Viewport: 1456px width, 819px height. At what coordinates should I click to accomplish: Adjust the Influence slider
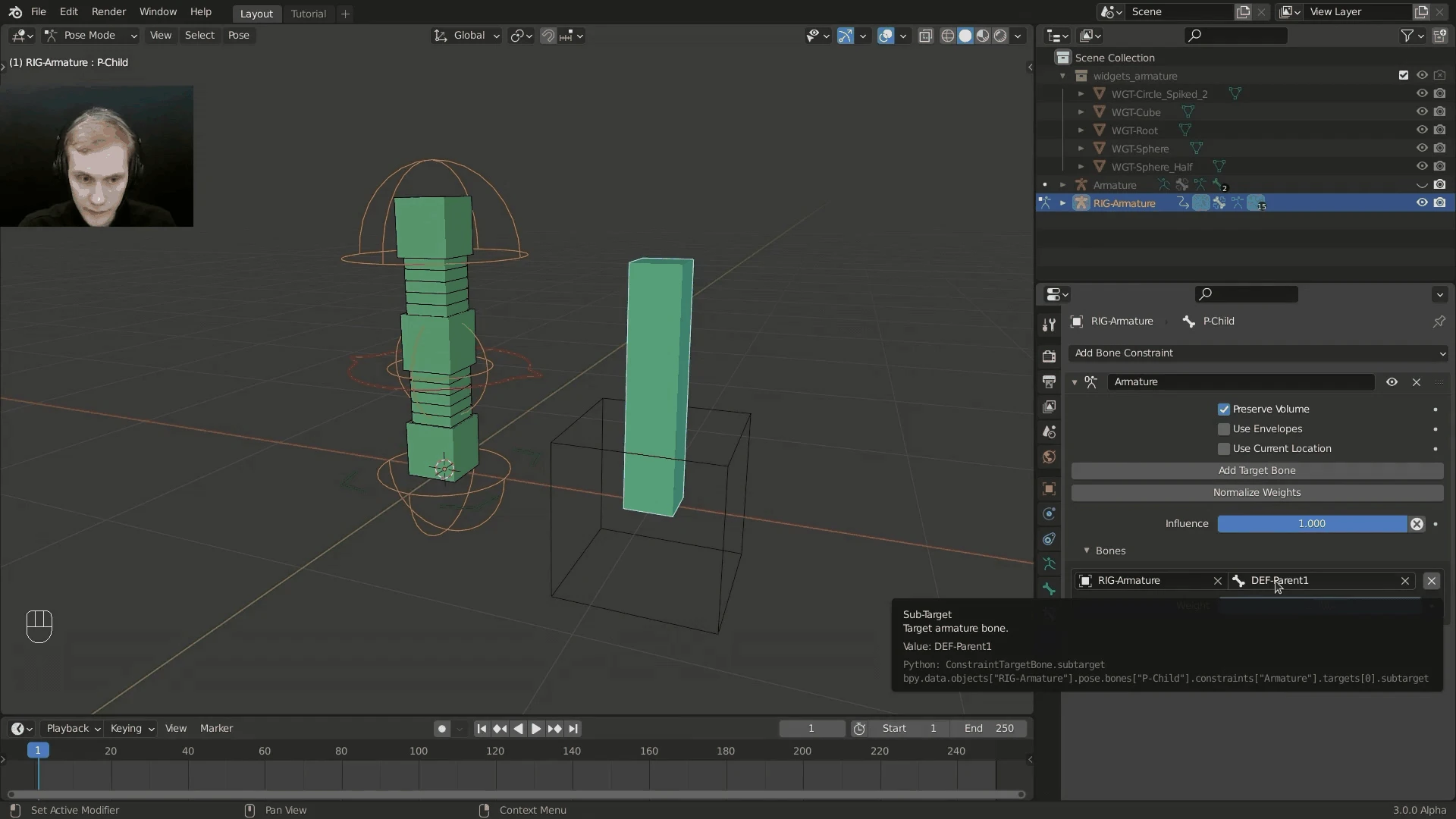(1312, 524)
